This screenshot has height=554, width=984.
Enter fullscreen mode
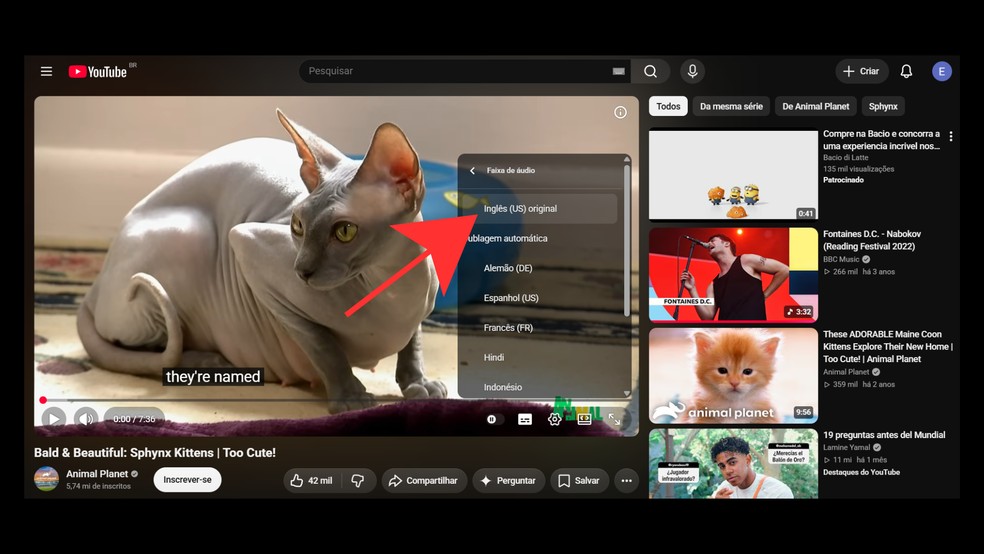(614, 419)
